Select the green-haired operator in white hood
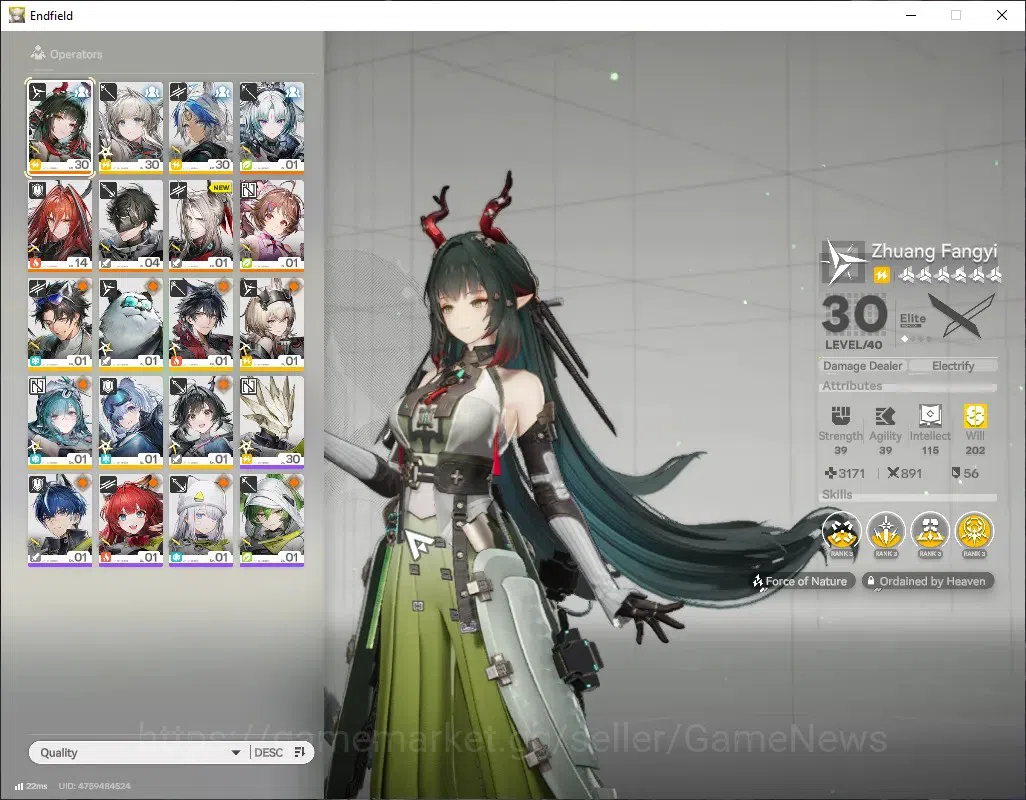This screenshot has width=1026, height=800. coord(272,520)
